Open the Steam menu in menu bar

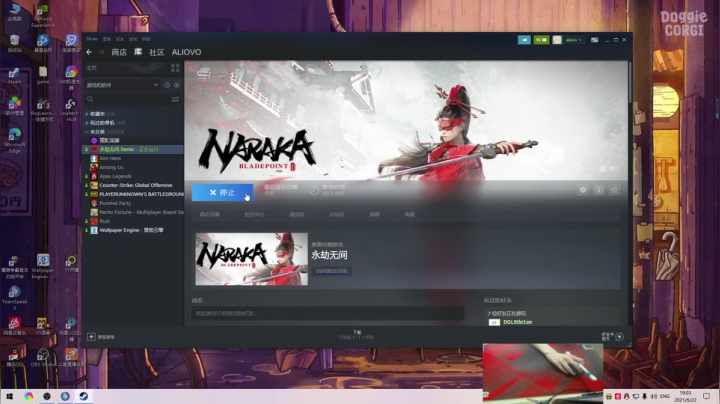92,39
